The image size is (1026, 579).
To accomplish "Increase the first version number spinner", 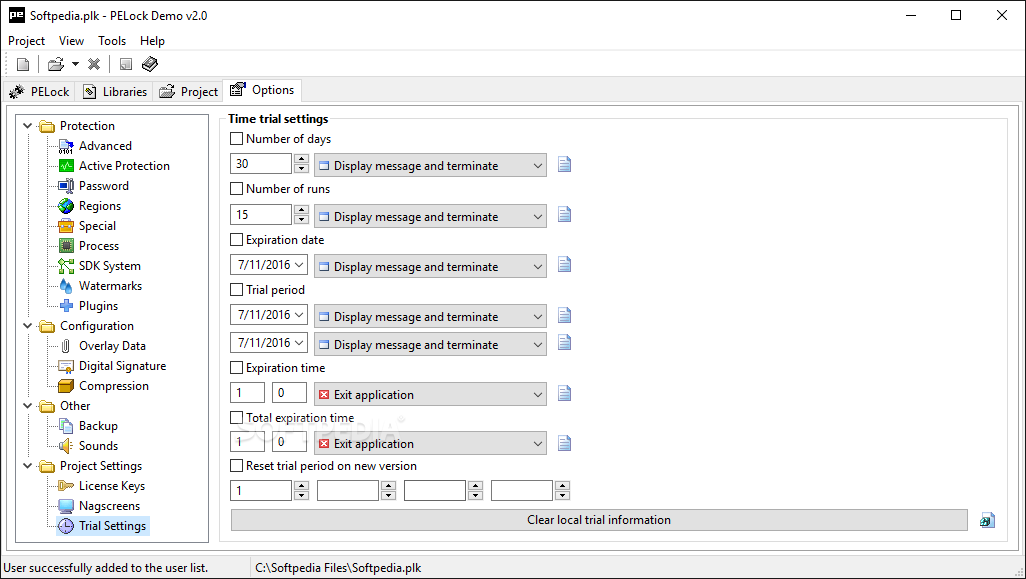I will 301,486.
